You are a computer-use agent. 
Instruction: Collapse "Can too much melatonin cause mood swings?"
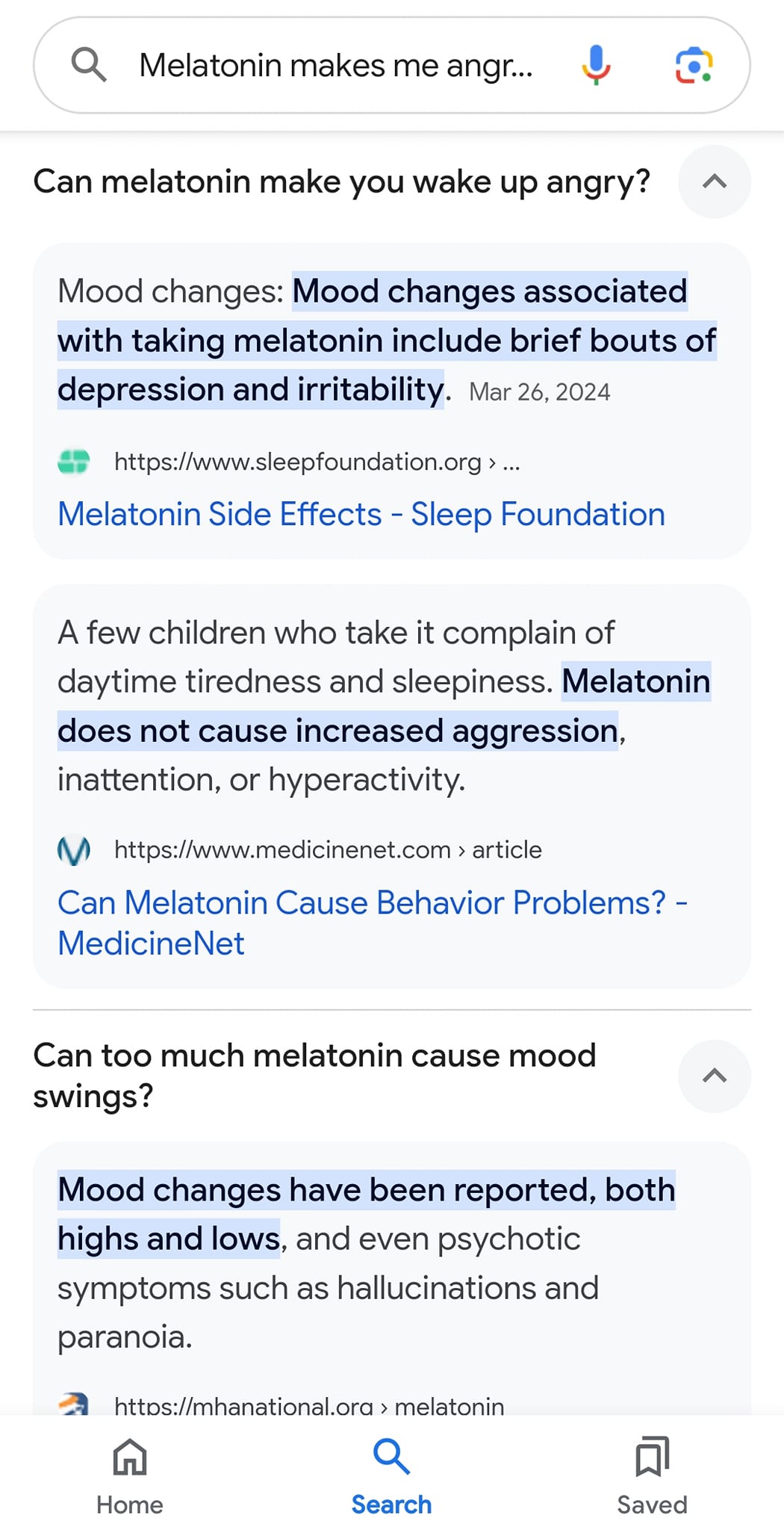(715, 1076)
